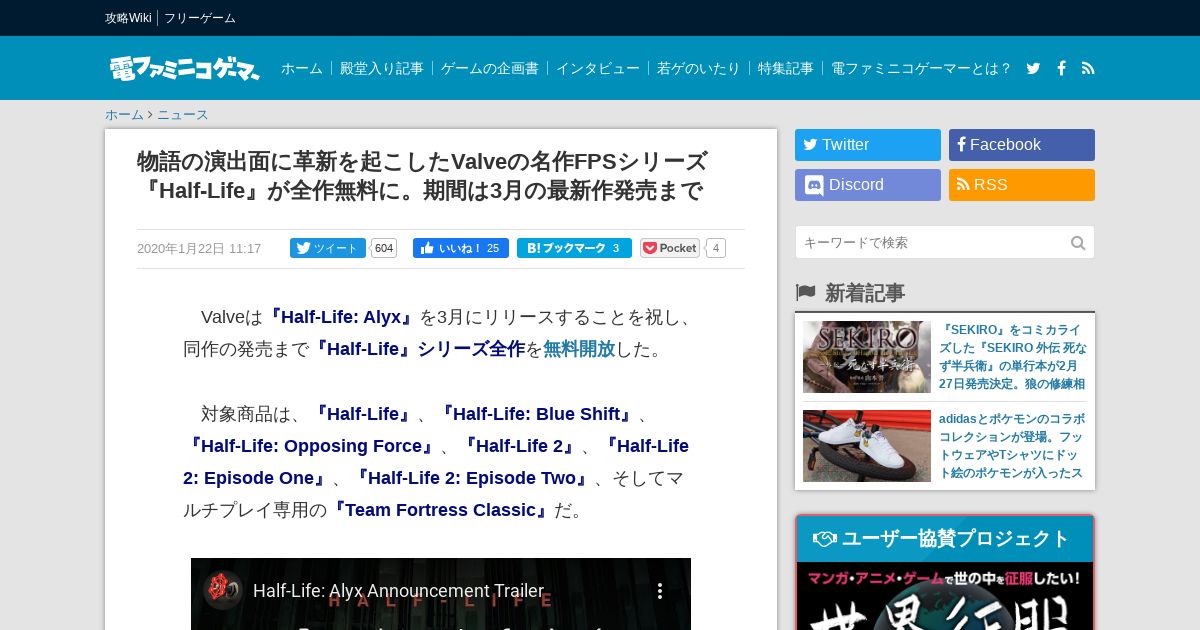Open 特集記事 menu item

click(x=785, y=68)
